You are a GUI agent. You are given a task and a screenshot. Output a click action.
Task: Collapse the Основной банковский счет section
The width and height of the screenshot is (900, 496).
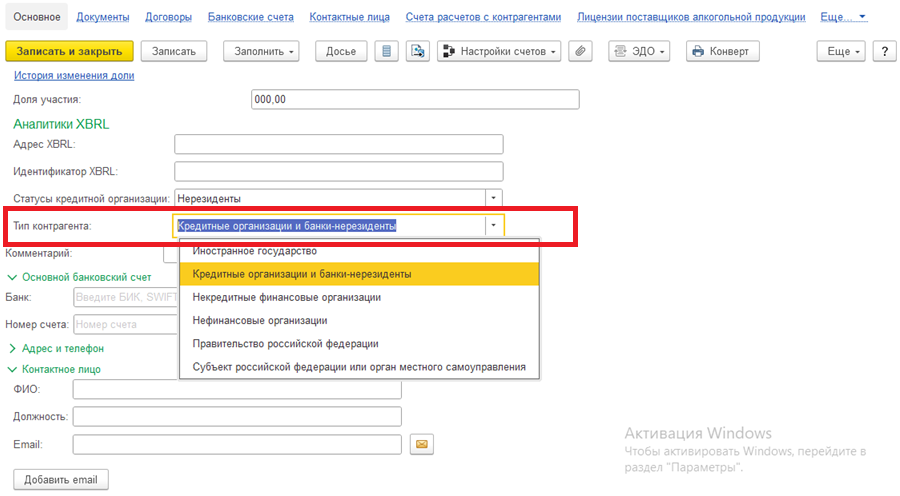coord(80,277)
